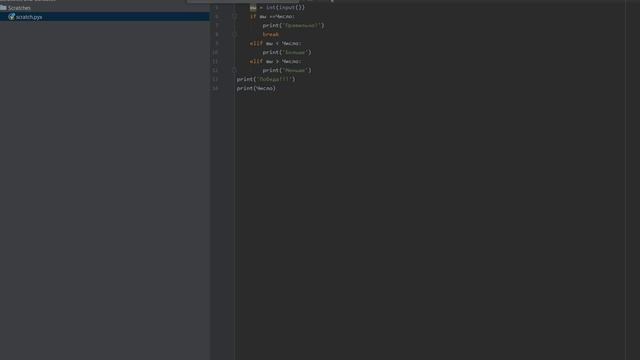Place the cursor on the break keyword
This screenshot has height=360, width=640.
pos(271,34)
